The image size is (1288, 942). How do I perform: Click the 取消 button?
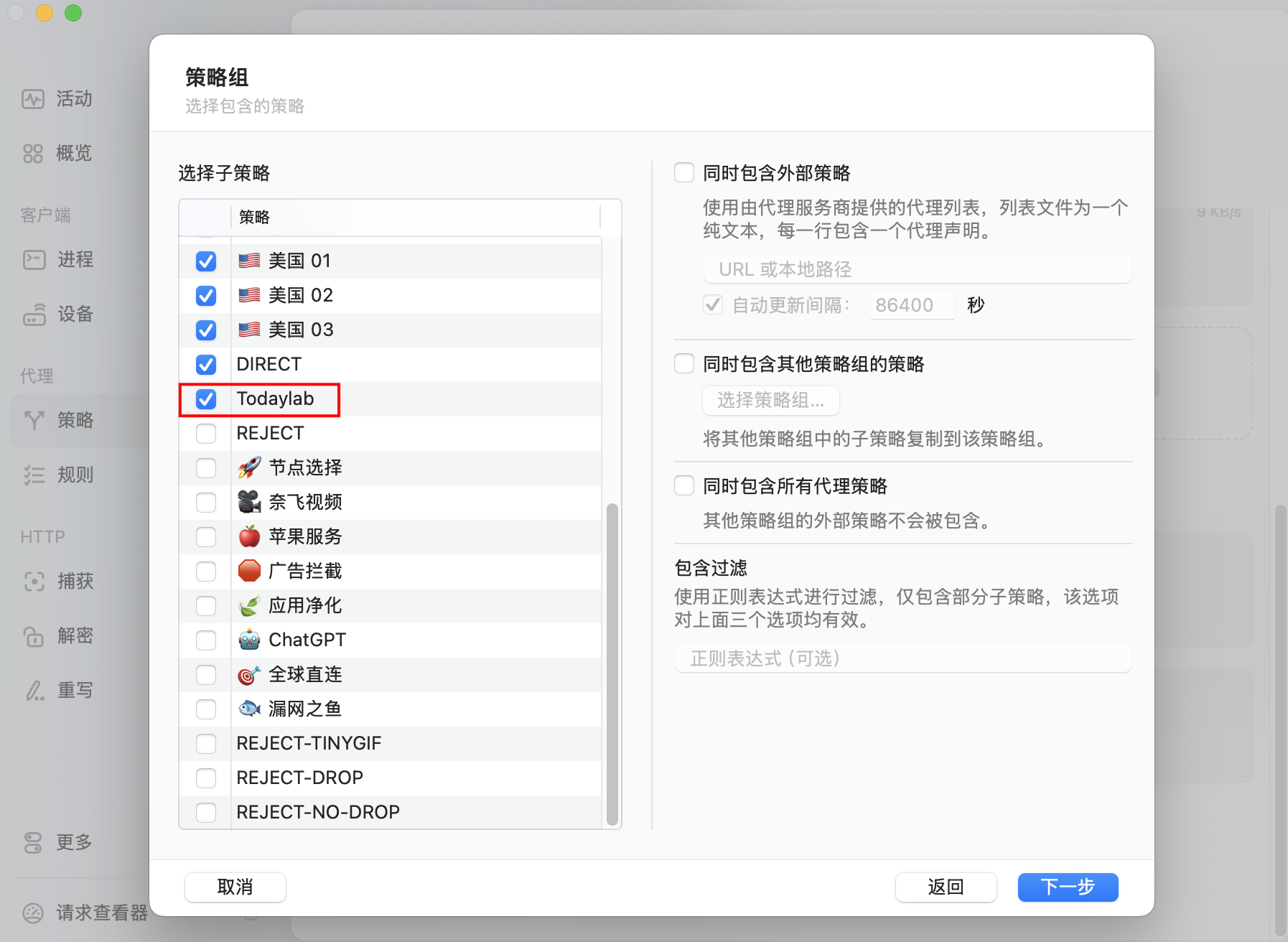pos(235,887)
